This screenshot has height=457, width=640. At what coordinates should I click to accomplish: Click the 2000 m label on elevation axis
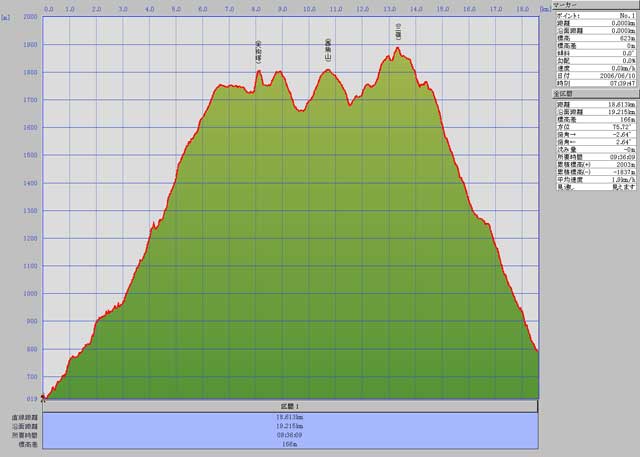[29, 18]
